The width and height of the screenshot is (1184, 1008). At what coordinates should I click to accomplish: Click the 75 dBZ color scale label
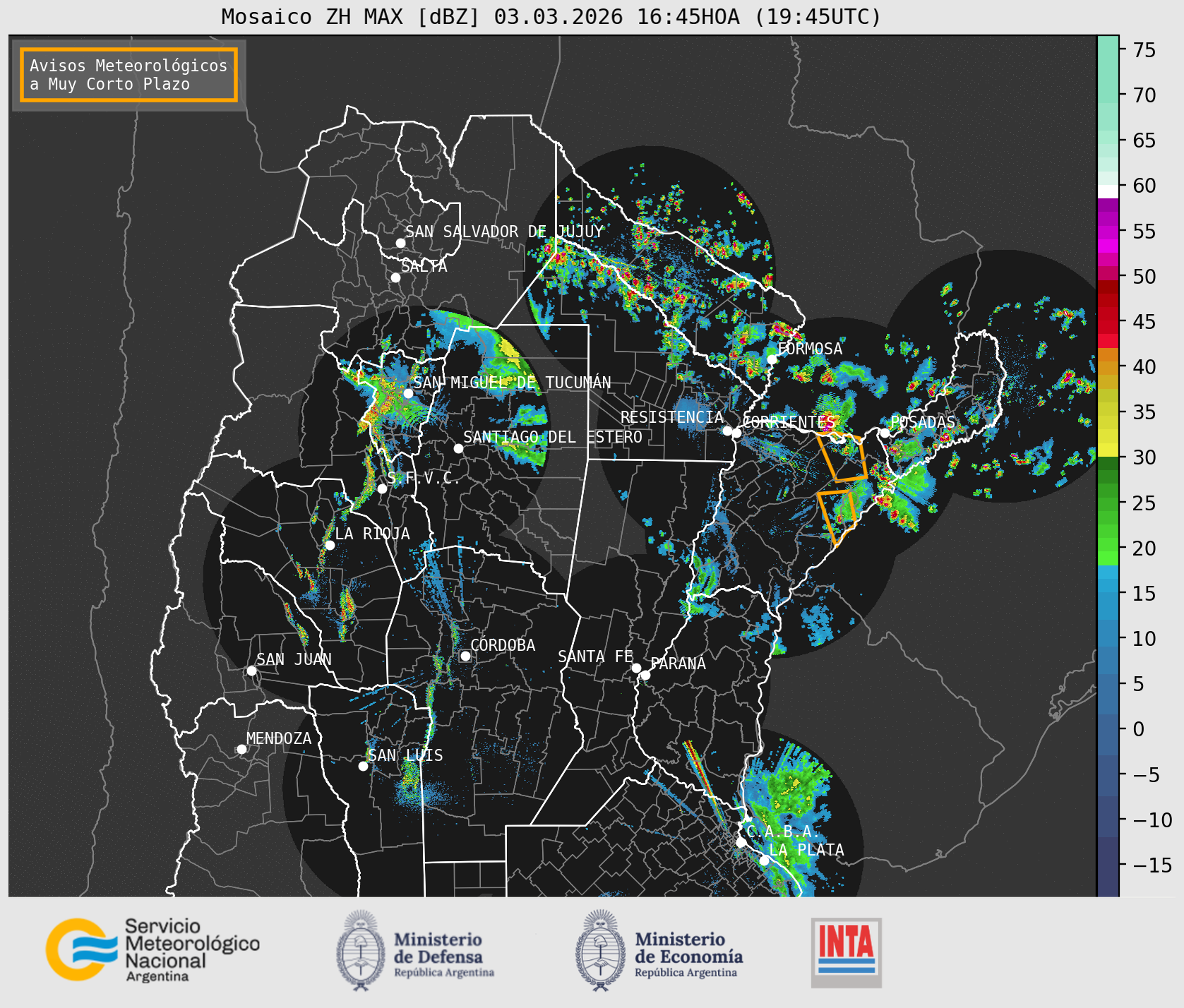coord(1144,50)
